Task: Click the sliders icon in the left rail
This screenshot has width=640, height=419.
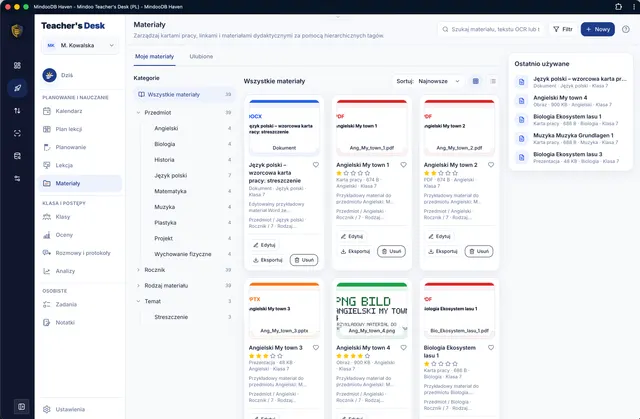Action: (17, 178)
